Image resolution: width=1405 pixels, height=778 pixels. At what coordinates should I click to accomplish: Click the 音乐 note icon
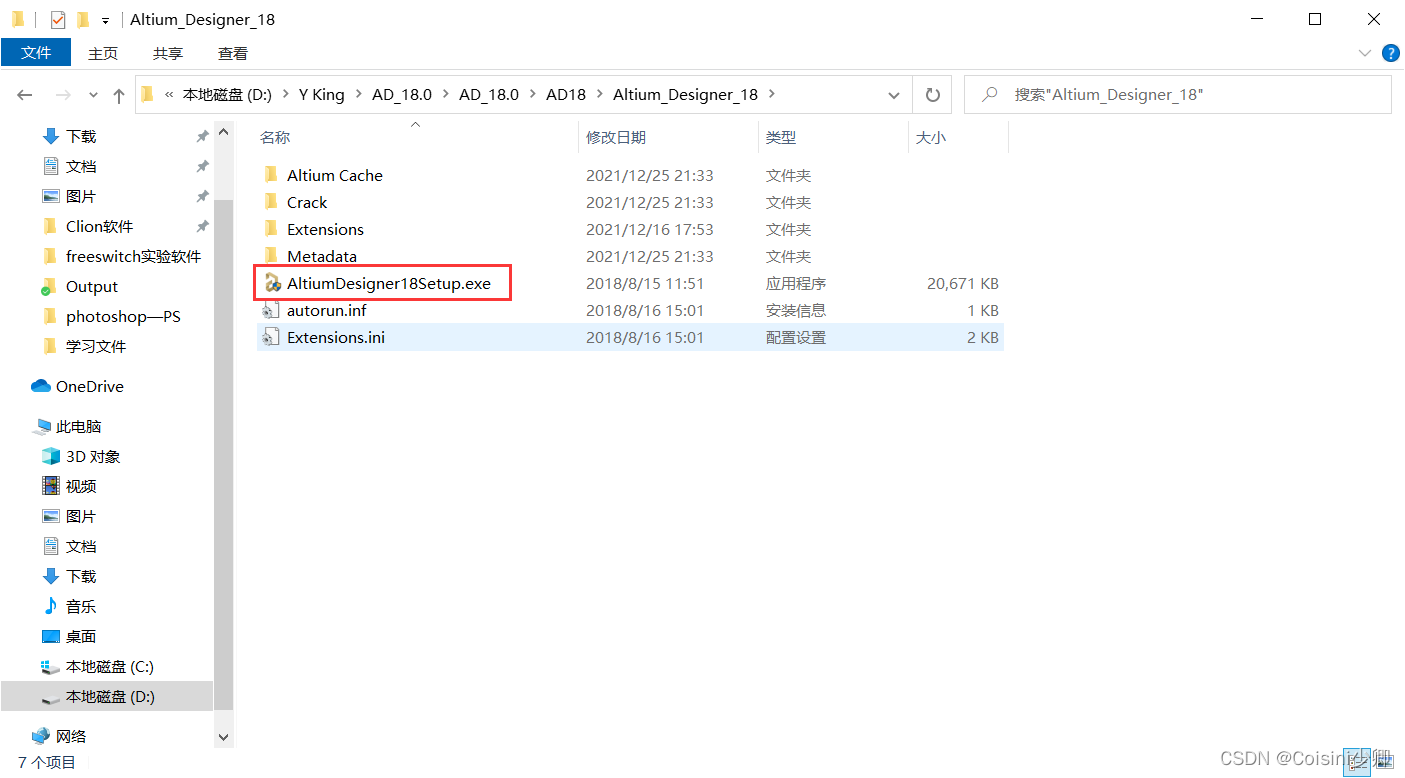(x=51, y=606)
